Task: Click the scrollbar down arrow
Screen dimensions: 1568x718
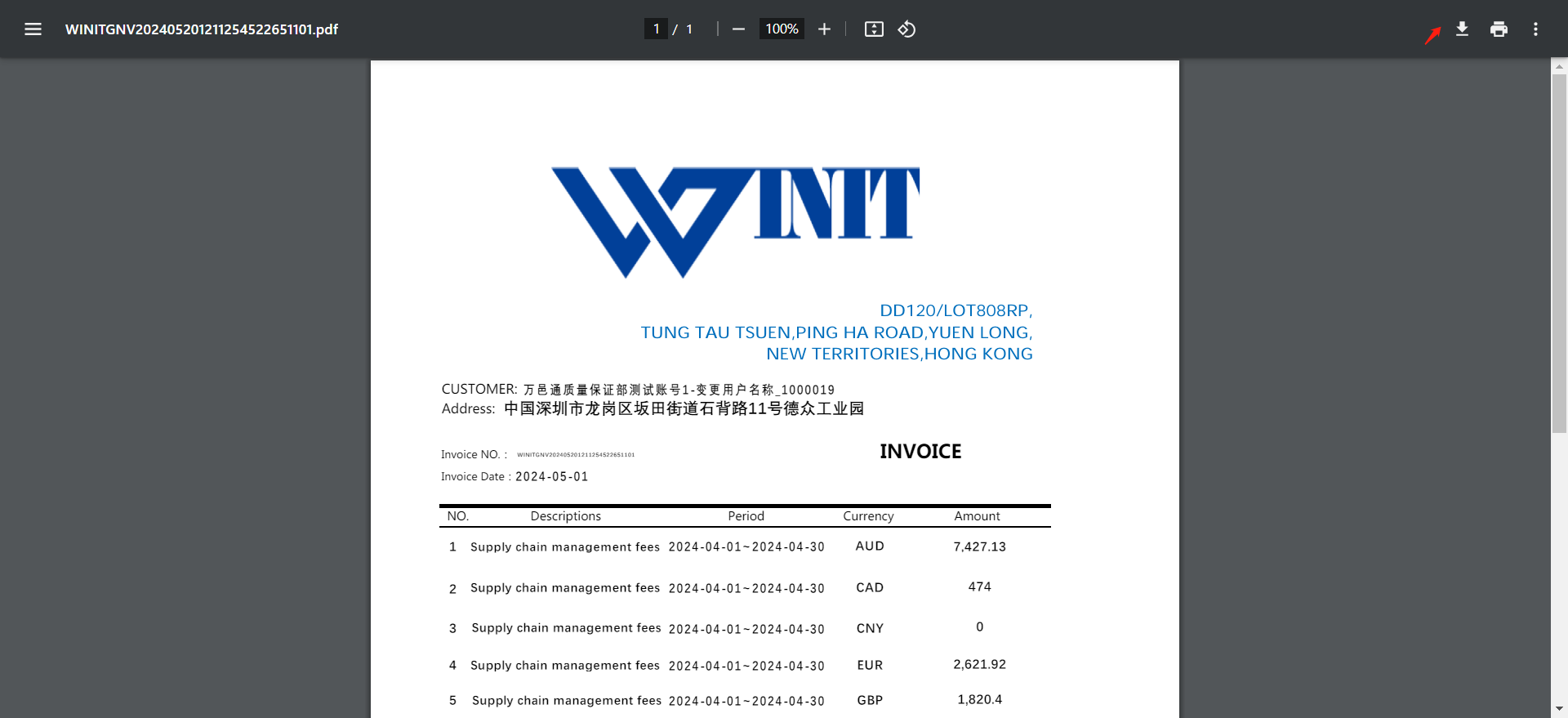Action: click(x=1559, y=709)
